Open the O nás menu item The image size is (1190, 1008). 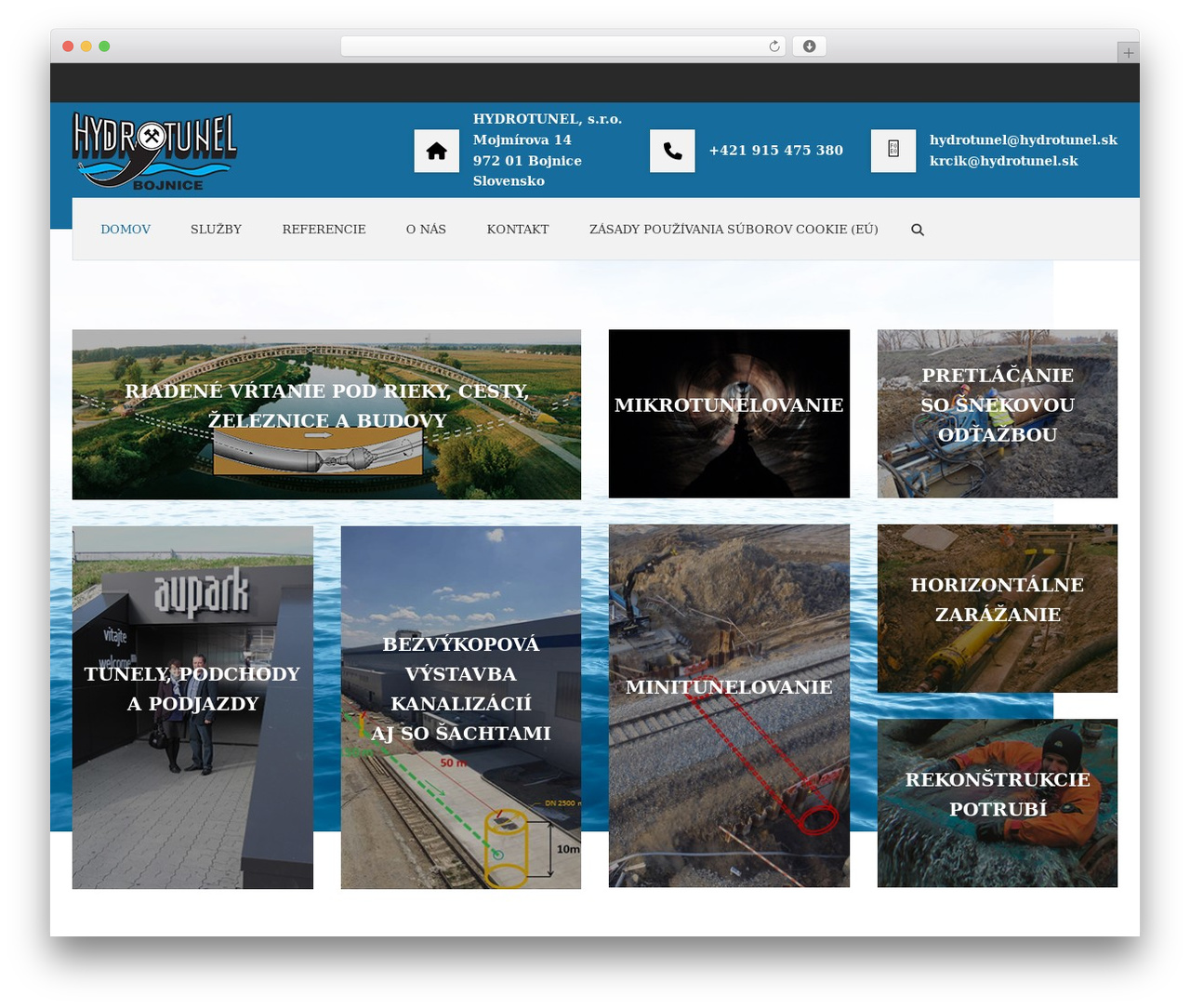[x=426, y=230]
